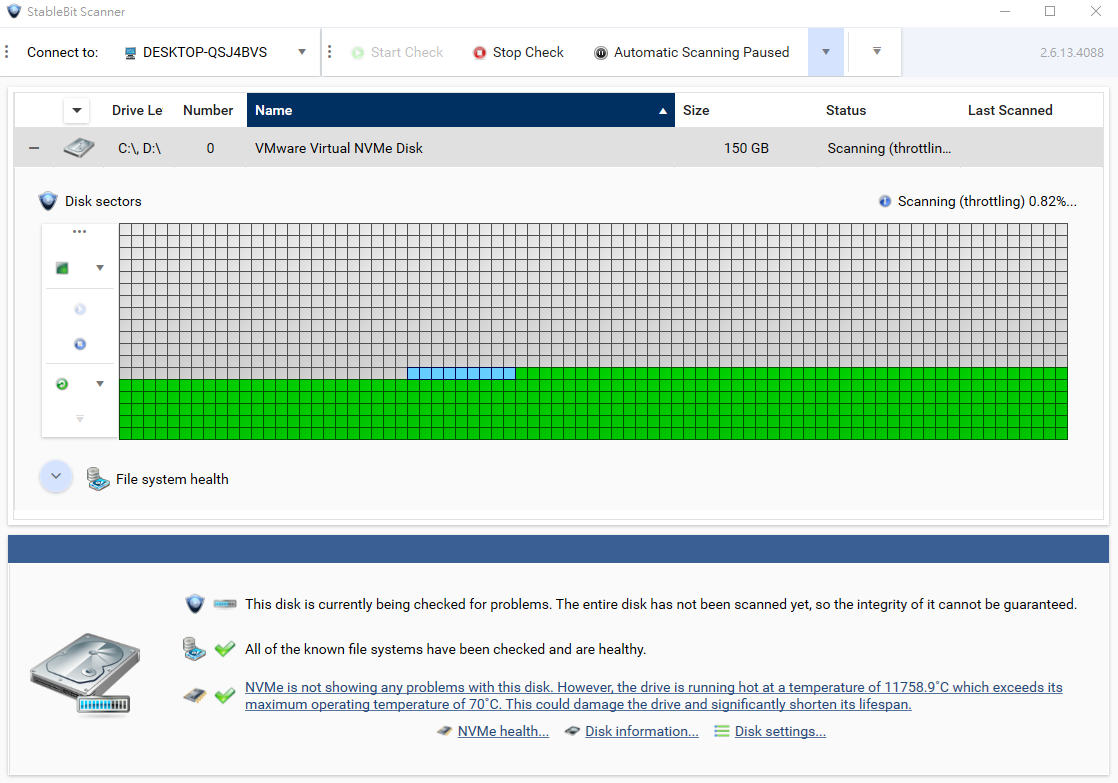Open the NVMe temperature warning link
The image size is (1118, 783).
[654, 695]
